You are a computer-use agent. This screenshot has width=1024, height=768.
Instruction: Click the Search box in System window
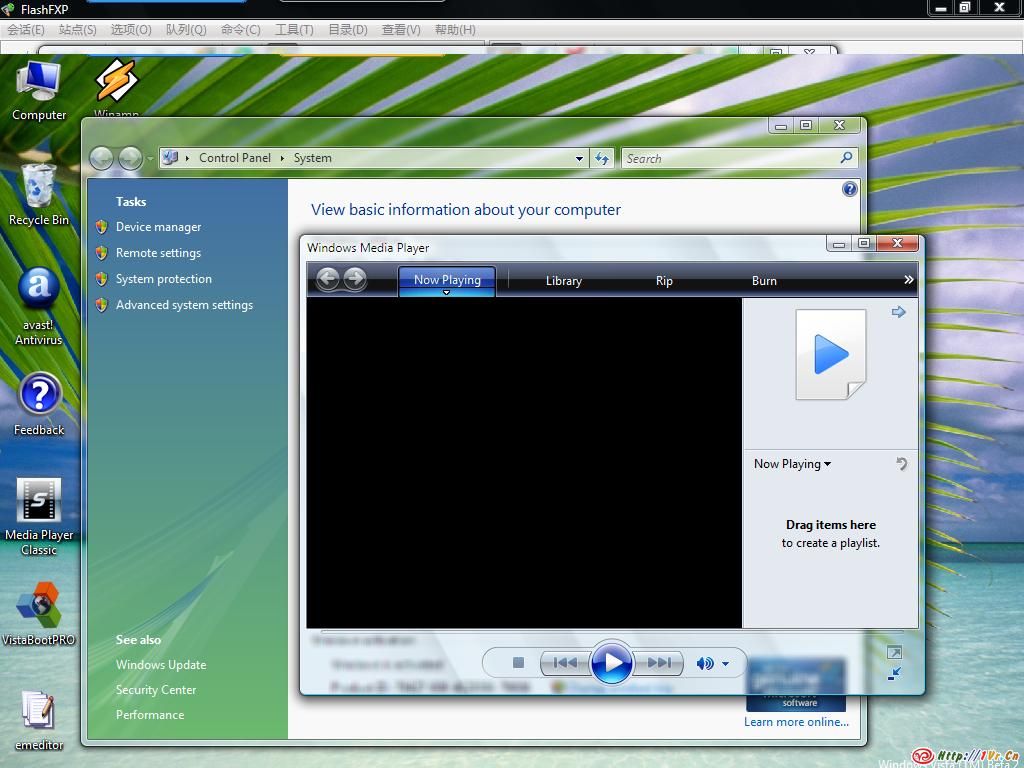point(730,158)
